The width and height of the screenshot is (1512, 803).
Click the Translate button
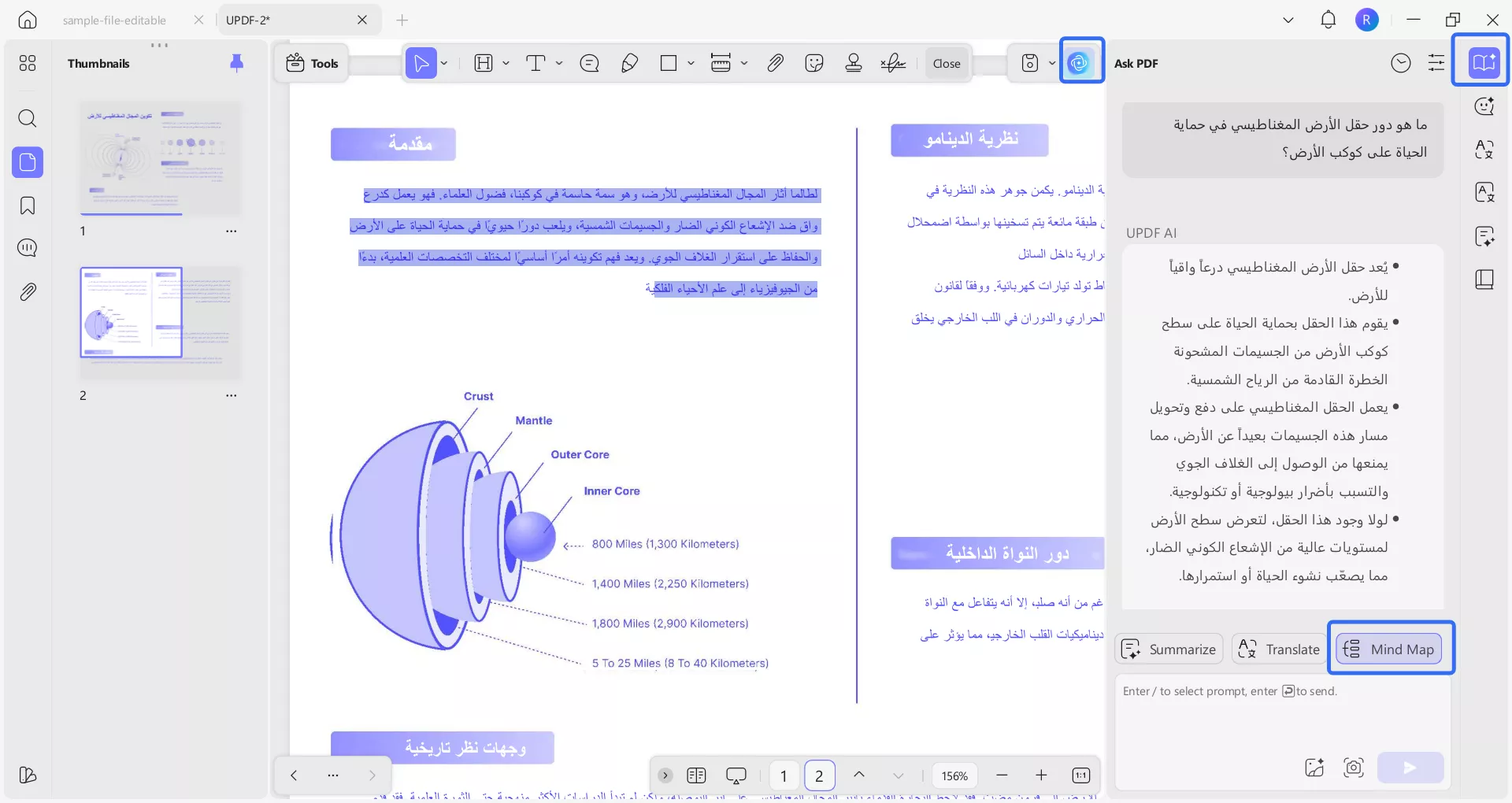pos(1279,649)
